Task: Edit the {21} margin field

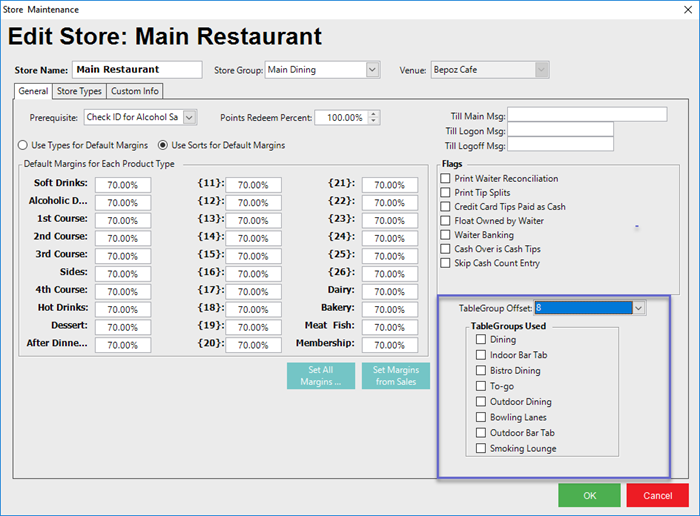Action: (x=390, y=185)
